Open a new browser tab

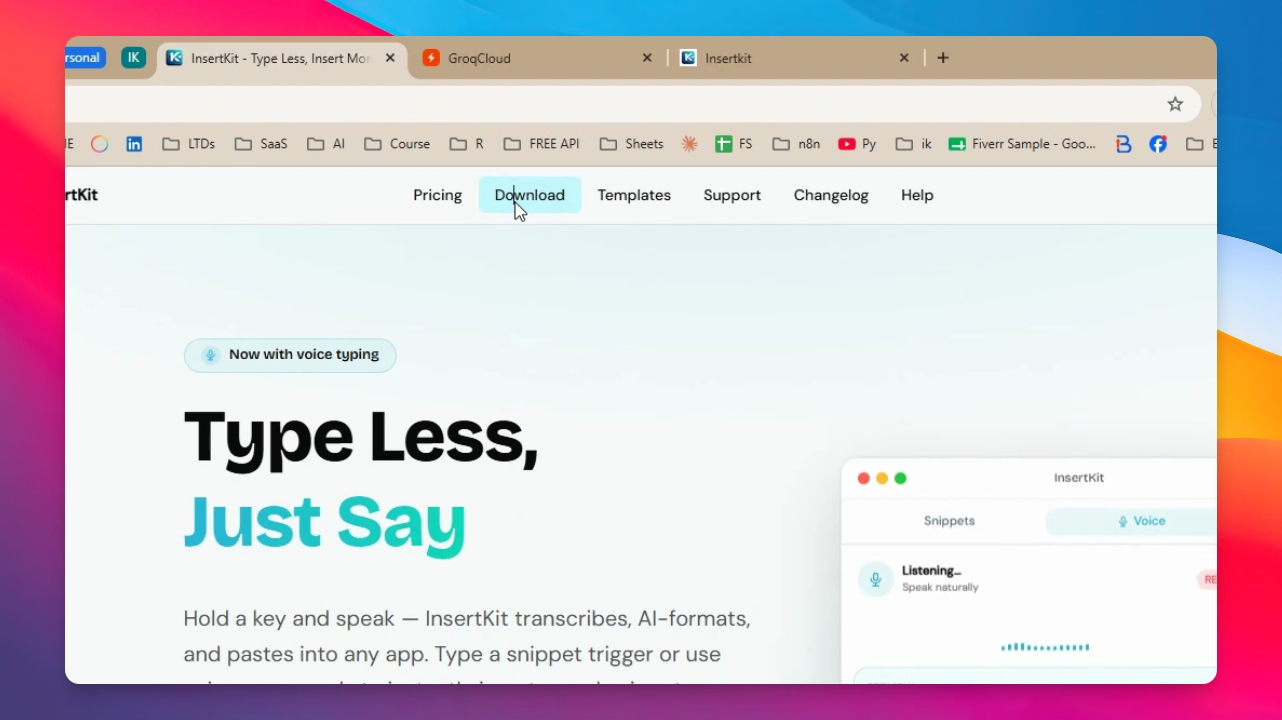942,58
